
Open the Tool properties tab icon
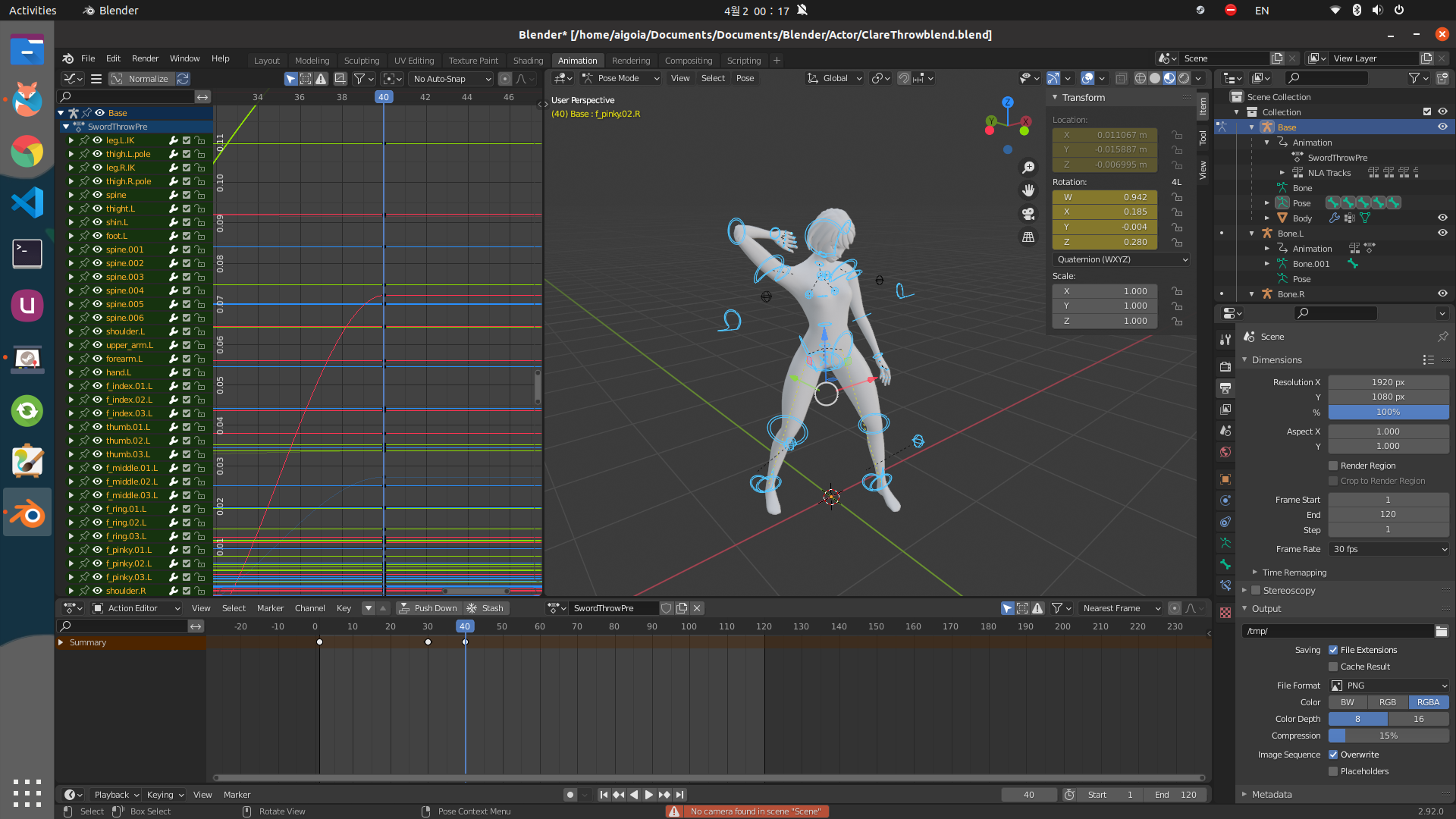click(x=1225, y=338)
